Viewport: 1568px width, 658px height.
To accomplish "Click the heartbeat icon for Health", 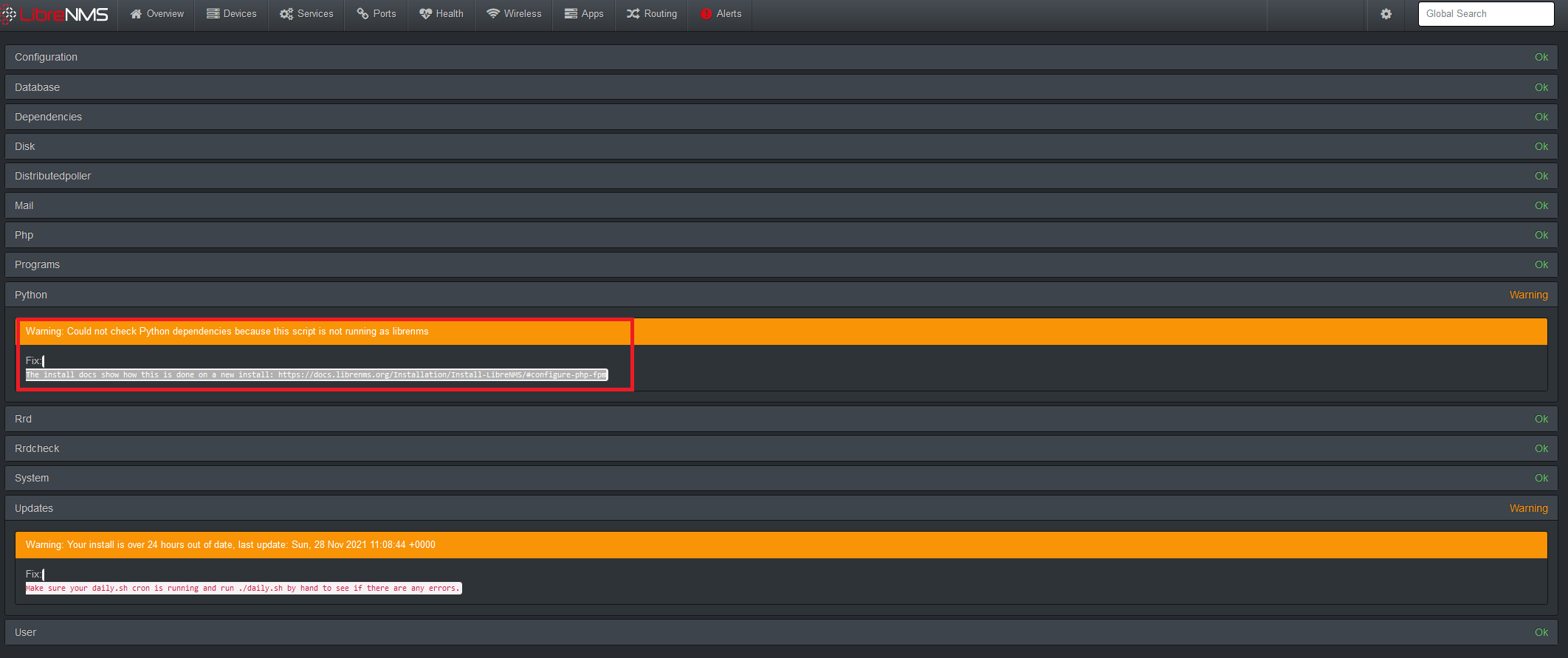I will [x=425, y=14].
